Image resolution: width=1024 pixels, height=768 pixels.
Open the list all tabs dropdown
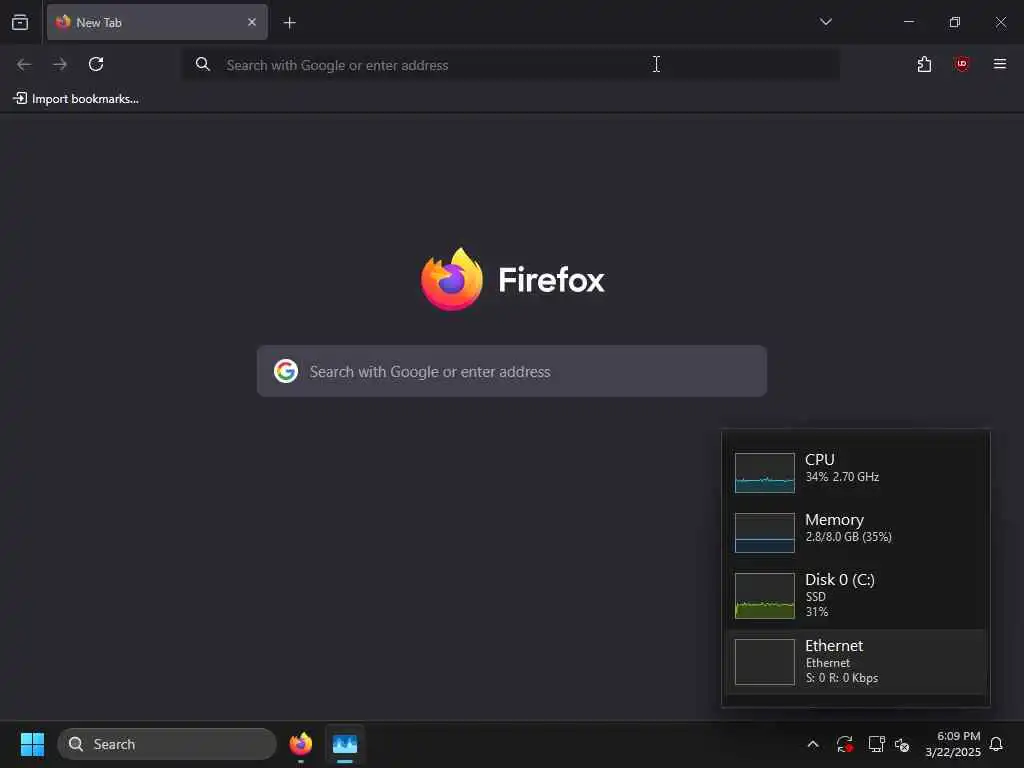point(825,22)
